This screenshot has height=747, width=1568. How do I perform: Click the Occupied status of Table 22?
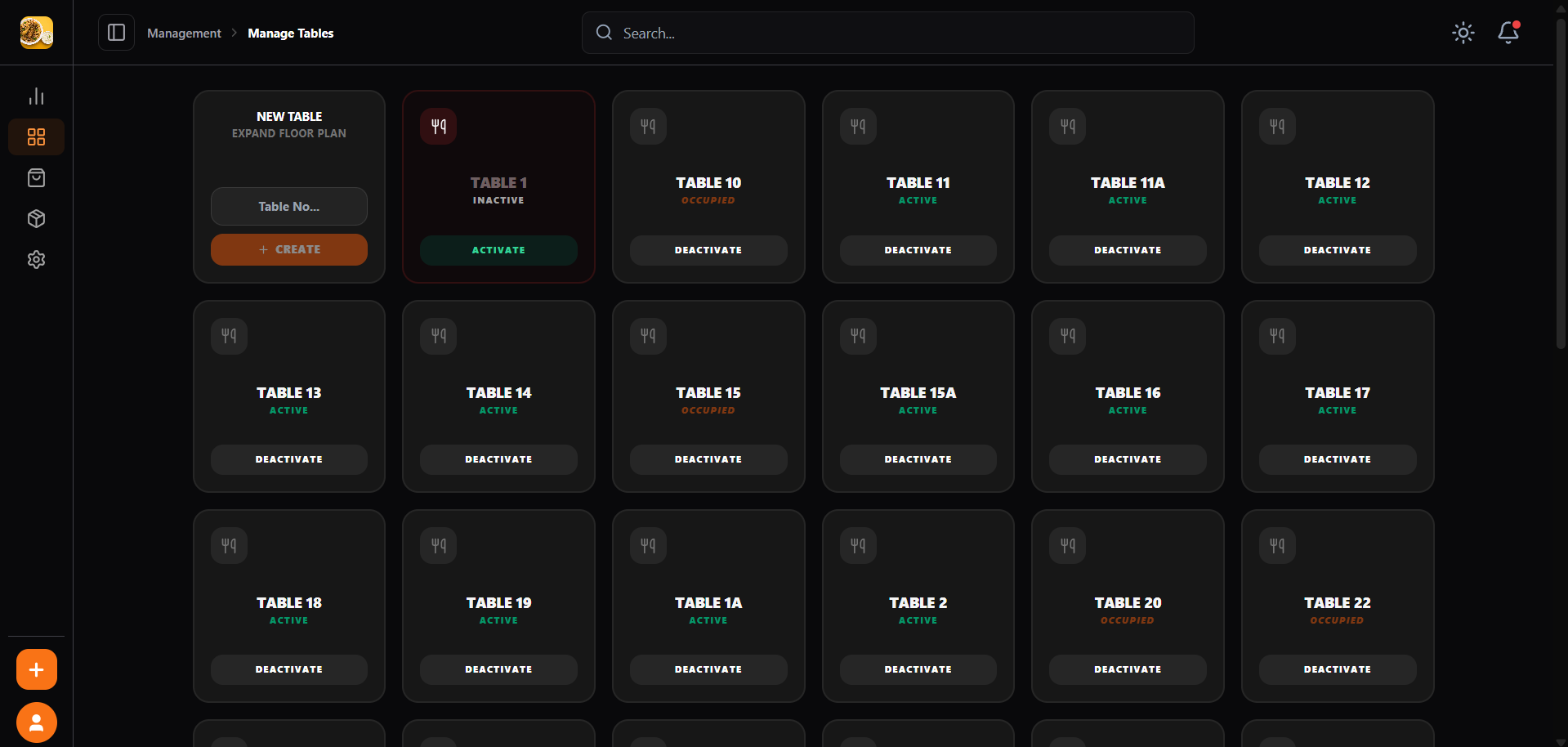[x=1338, y=620]
